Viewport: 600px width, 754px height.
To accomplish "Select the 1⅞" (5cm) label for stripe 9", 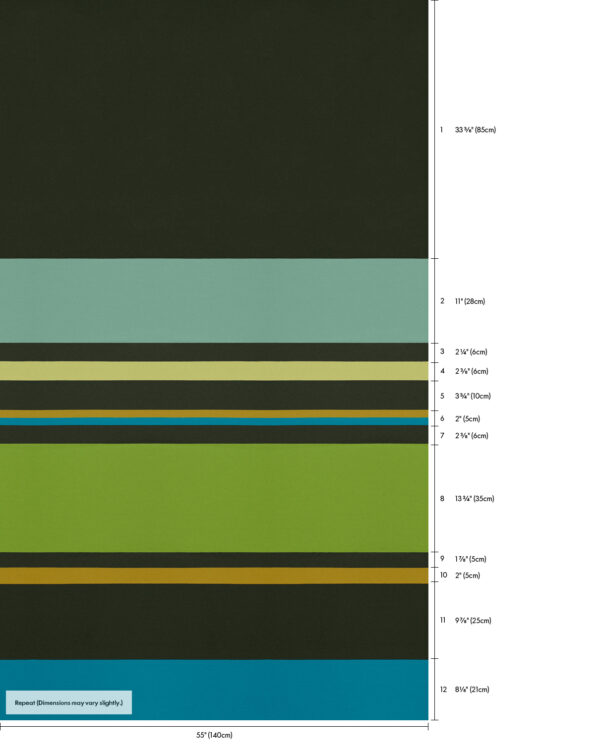I will pos(470,559).
